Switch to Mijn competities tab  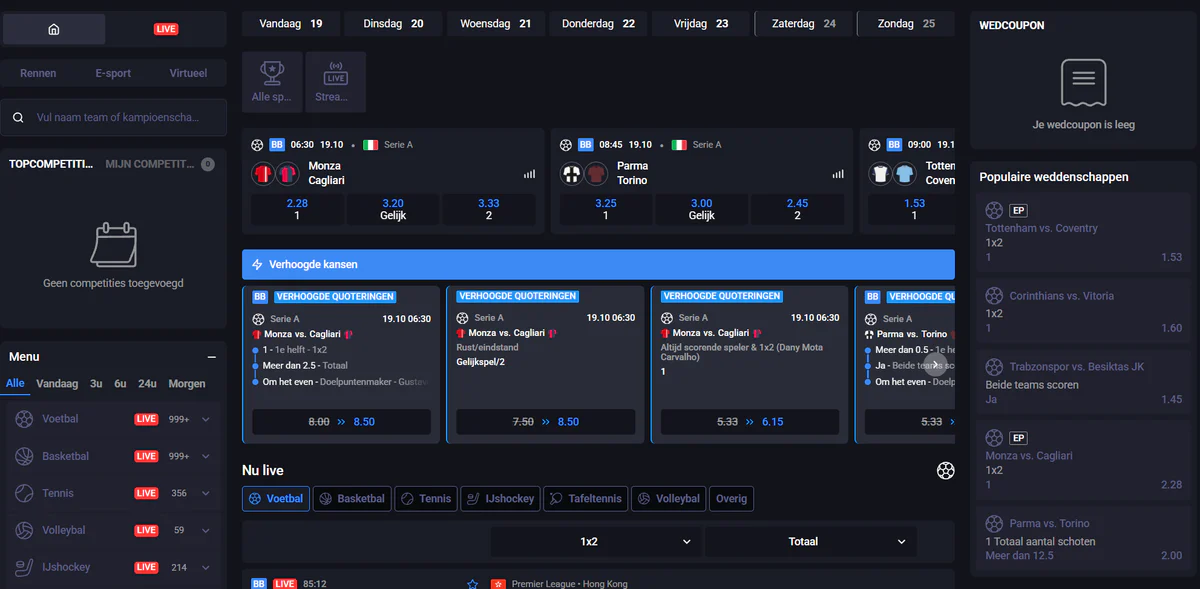click(x=150, y=164)
